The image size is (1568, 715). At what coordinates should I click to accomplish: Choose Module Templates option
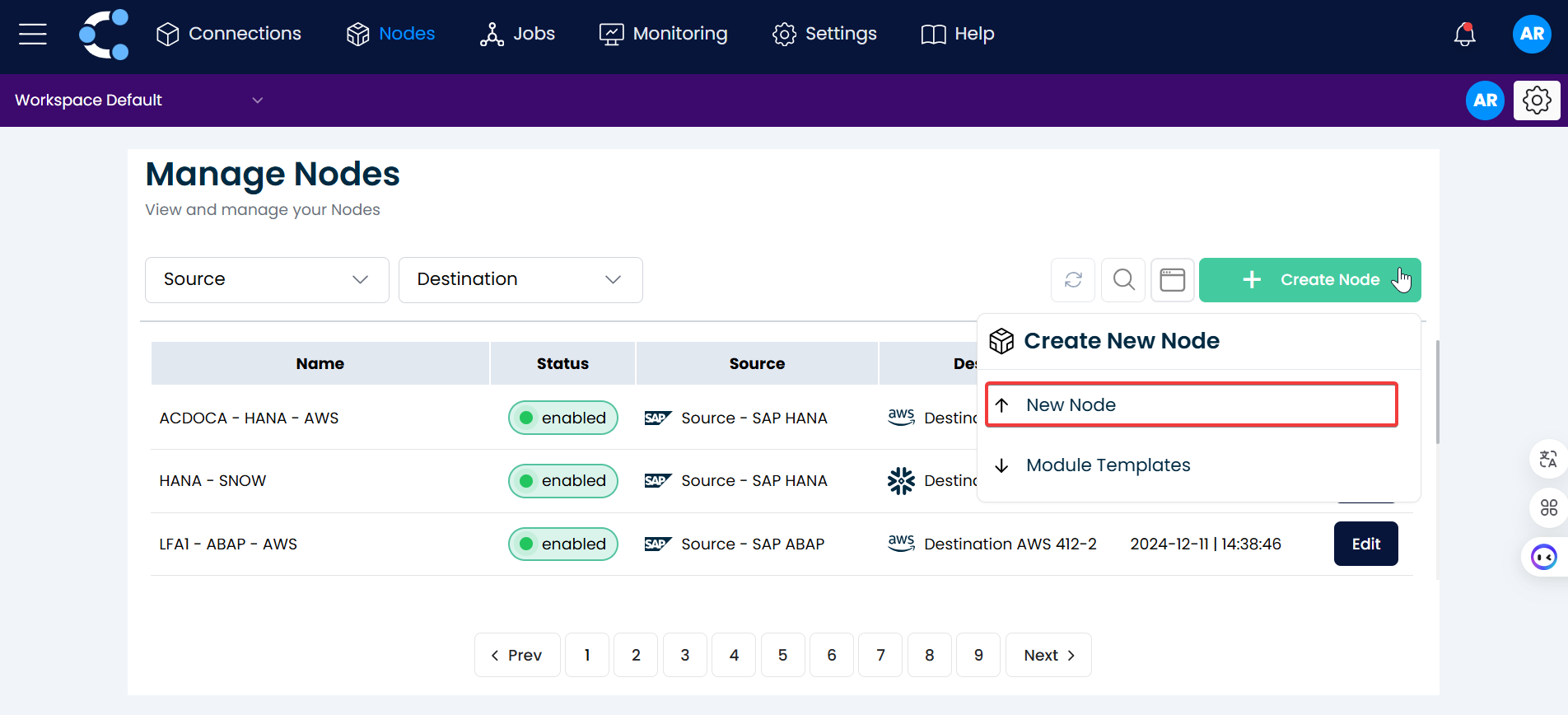[x=1108, y=465]
